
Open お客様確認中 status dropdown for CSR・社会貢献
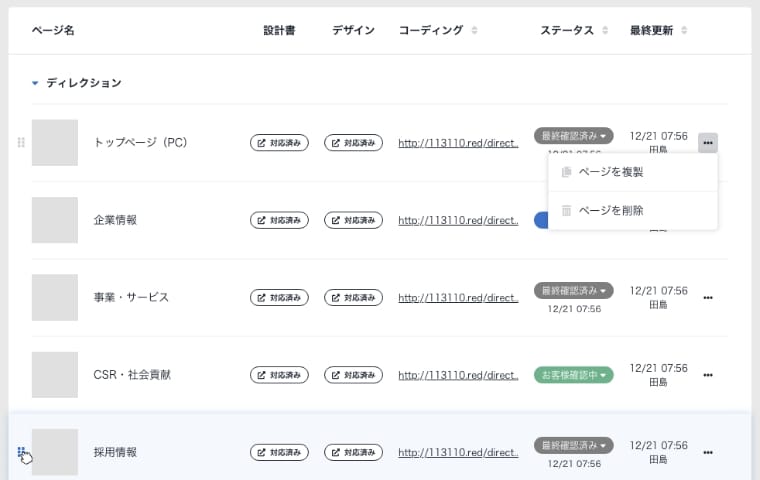click(x=574, y=375)
